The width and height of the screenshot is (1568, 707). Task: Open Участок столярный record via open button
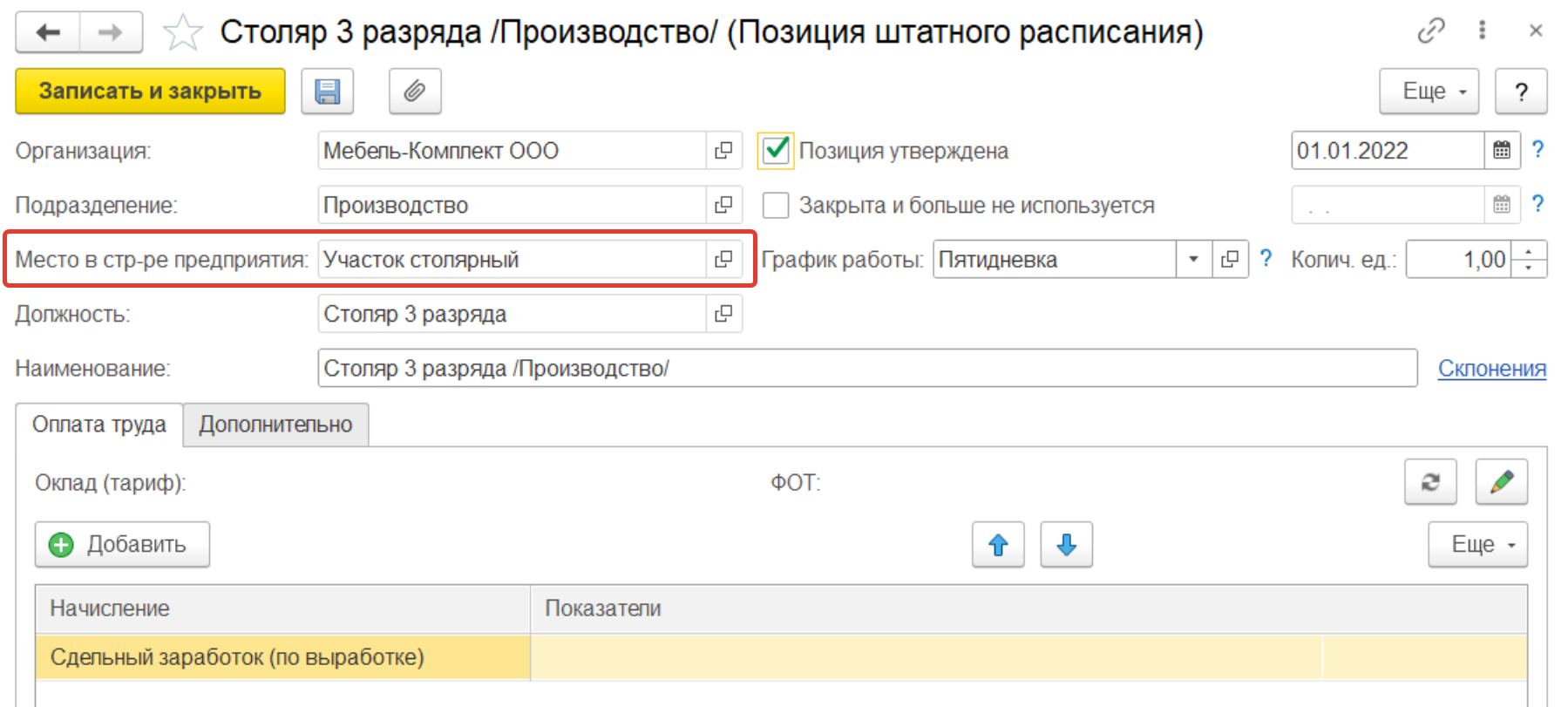point(723,260)
